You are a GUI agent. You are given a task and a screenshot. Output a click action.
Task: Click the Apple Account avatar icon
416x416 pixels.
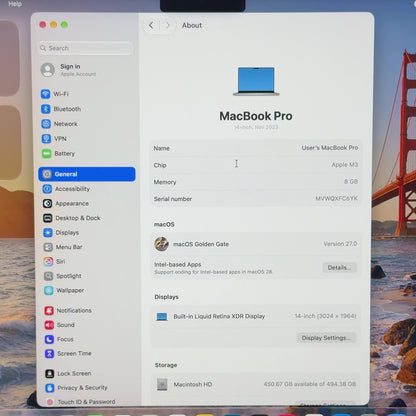coord(48,70)
